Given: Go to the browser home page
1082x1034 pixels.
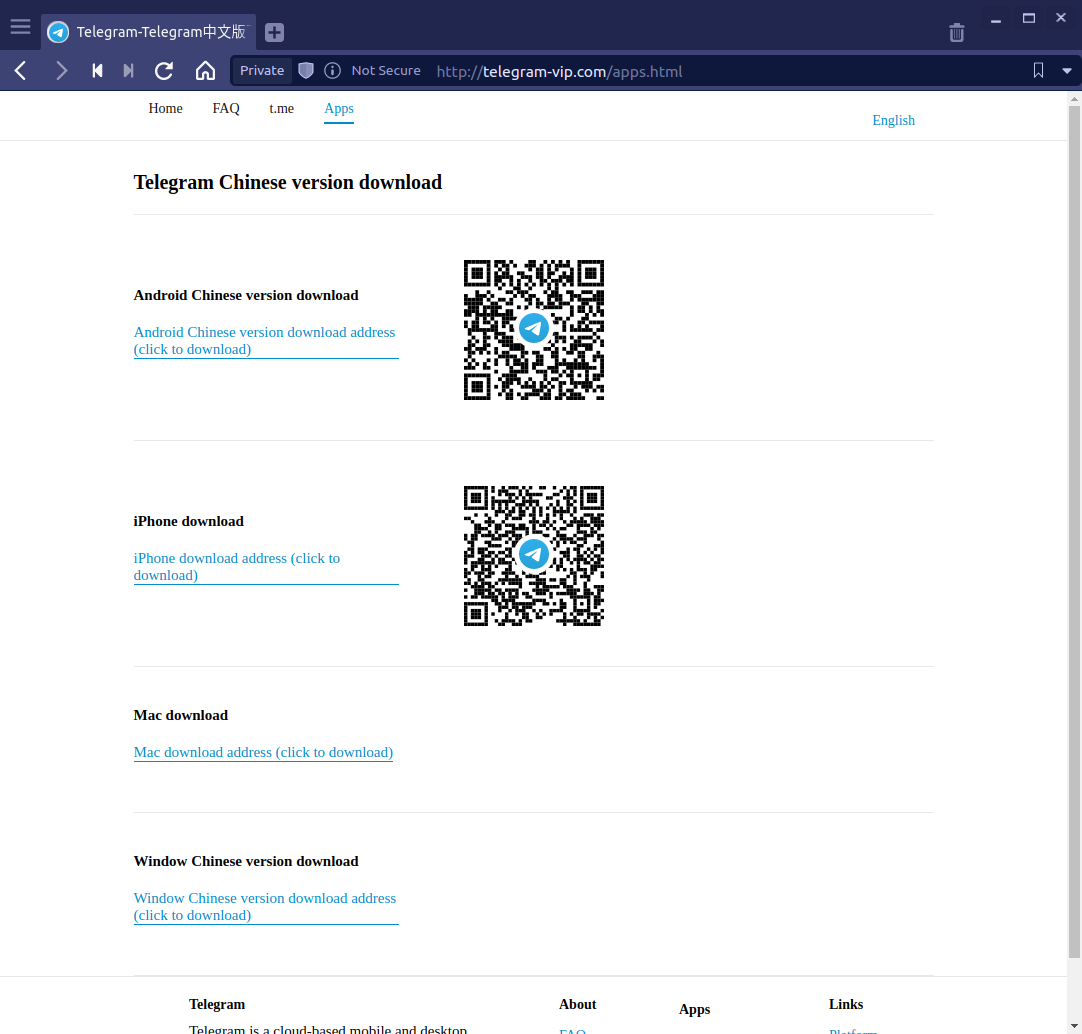Looking at the screenshot, I should click(x=205, y=70).
